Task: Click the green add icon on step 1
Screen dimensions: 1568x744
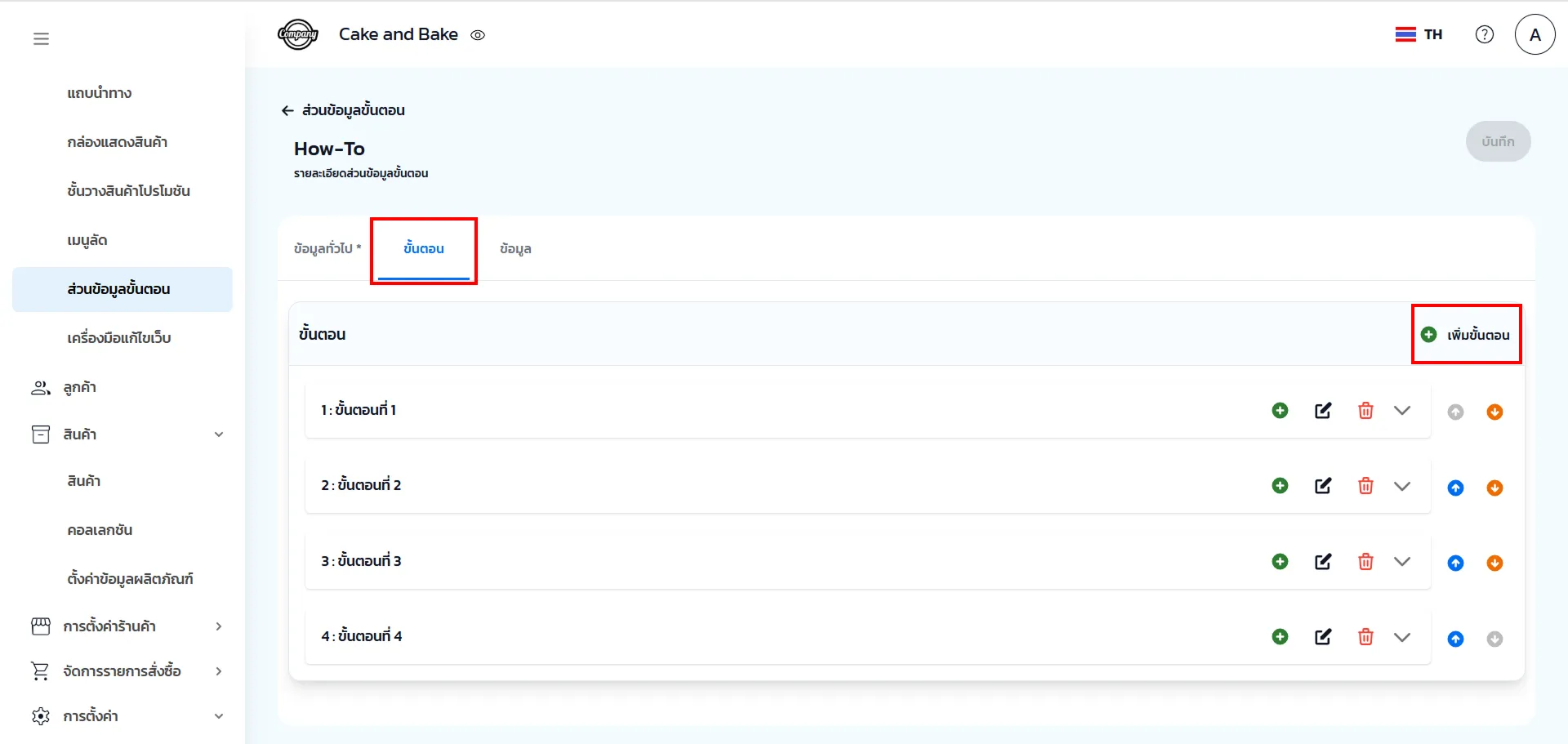Action: coord(1280,411)
